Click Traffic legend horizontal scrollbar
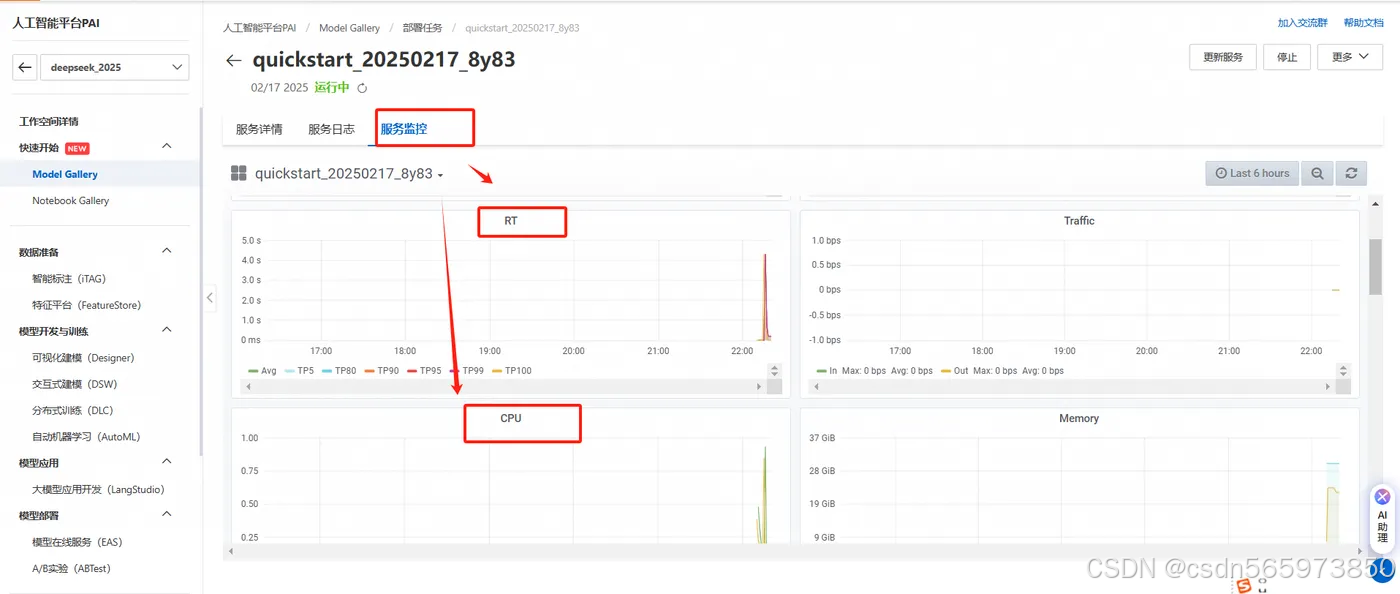Viewport: 1400px width, 594px height. [1072, 386]
